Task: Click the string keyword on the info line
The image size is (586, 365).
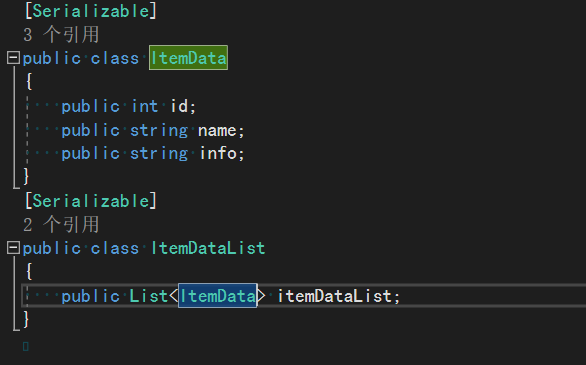Action: (x=159, y=154)
